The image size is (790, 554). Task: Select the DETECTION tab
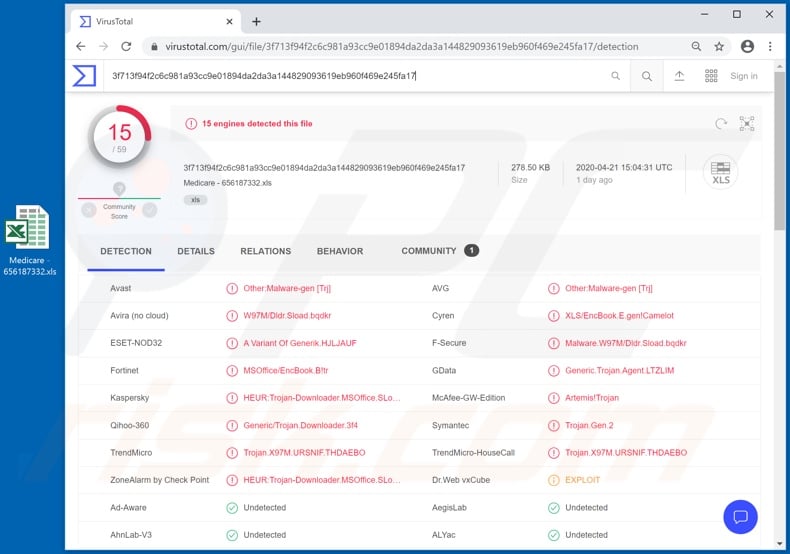click(126, 251)
